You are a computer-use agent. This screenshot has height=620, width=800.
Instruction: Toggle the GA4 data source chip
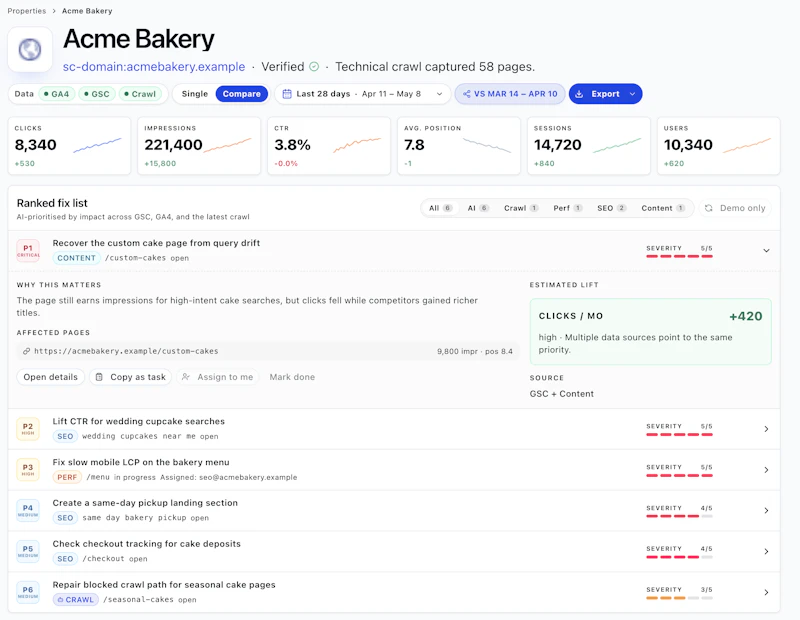[57, 94]
